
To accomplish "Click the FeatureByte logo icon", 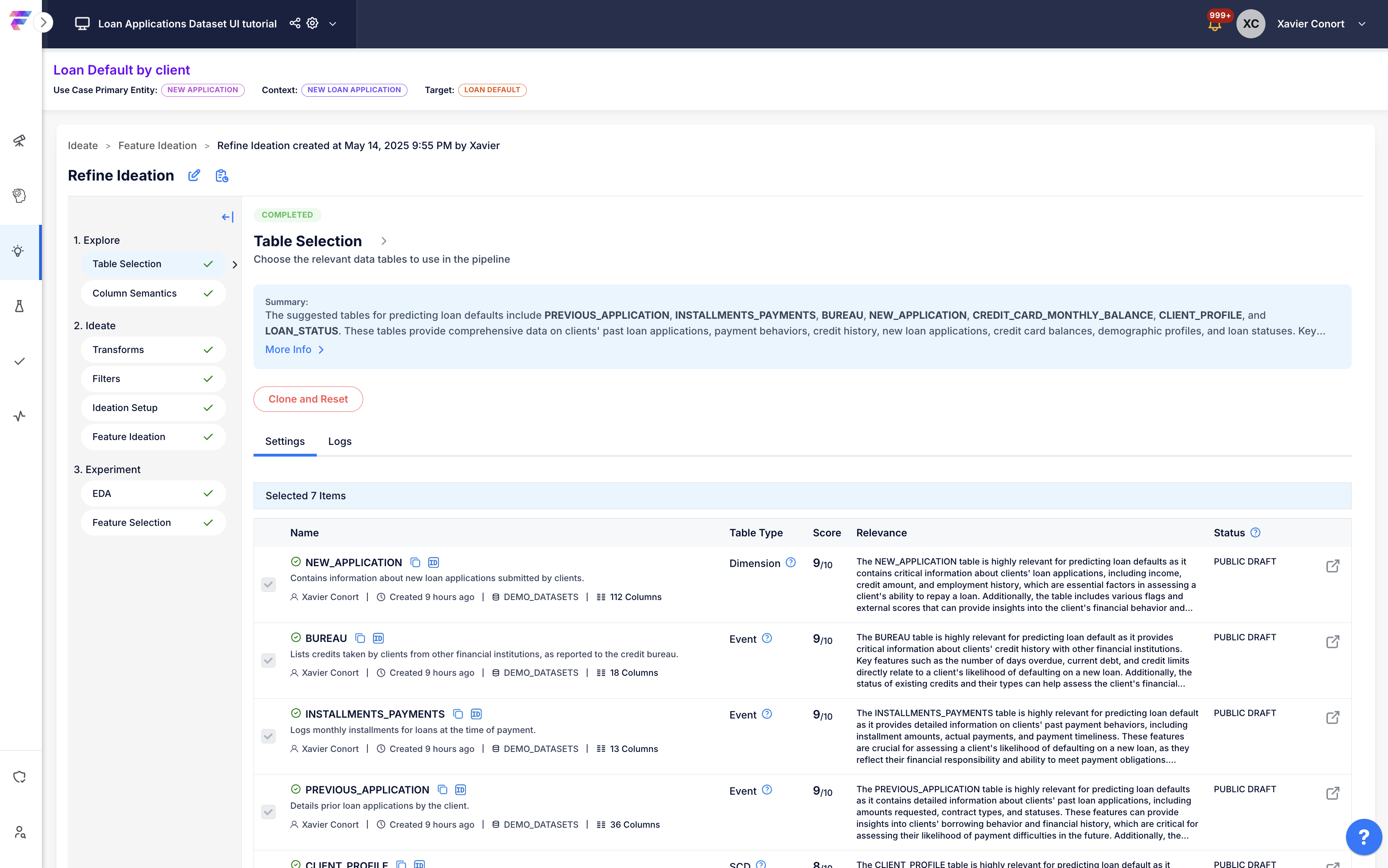I will click(20, 21).
